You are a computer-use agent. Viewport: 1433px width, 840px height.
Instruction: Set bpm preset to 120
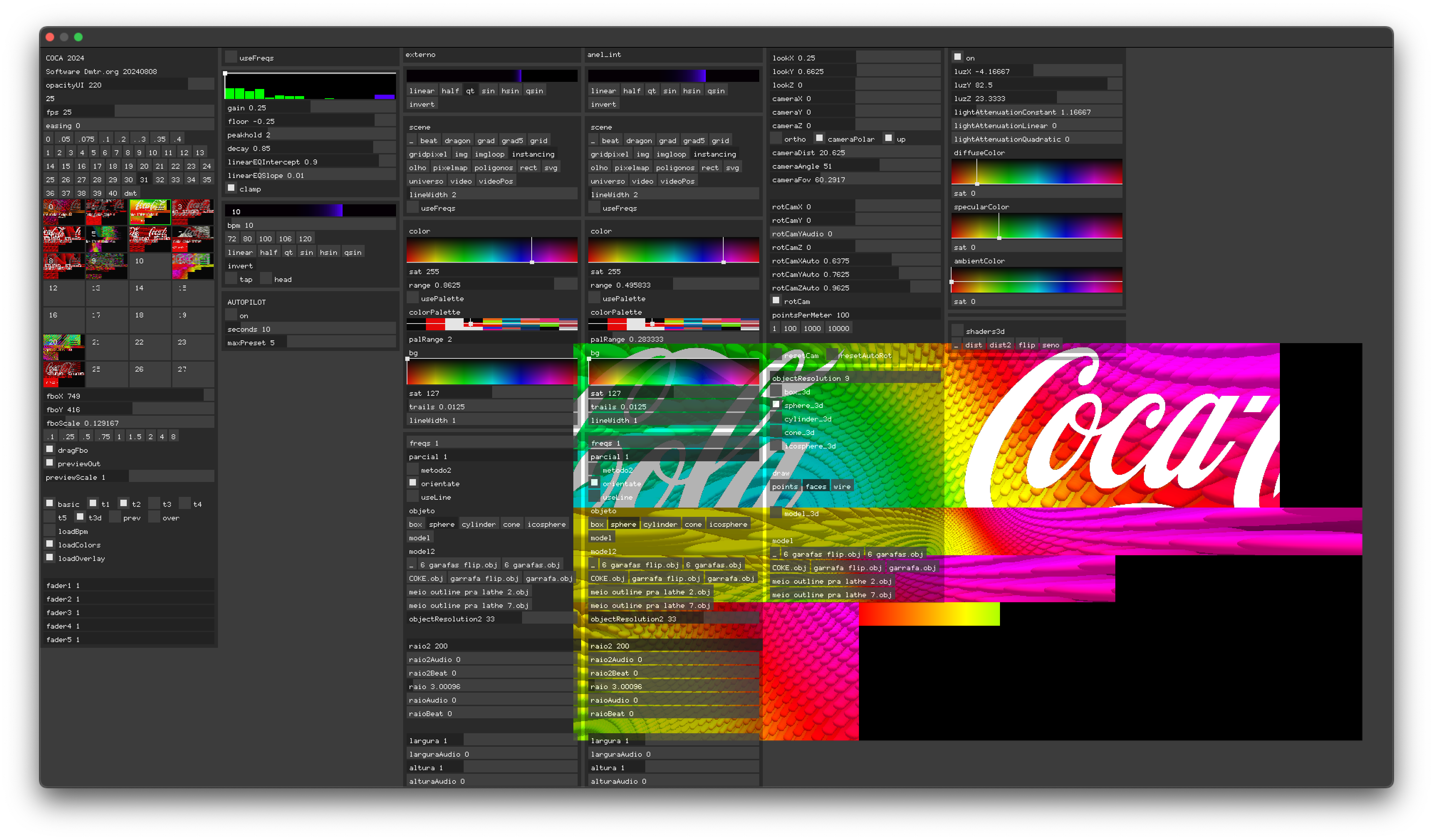click(x=305, y=239)
